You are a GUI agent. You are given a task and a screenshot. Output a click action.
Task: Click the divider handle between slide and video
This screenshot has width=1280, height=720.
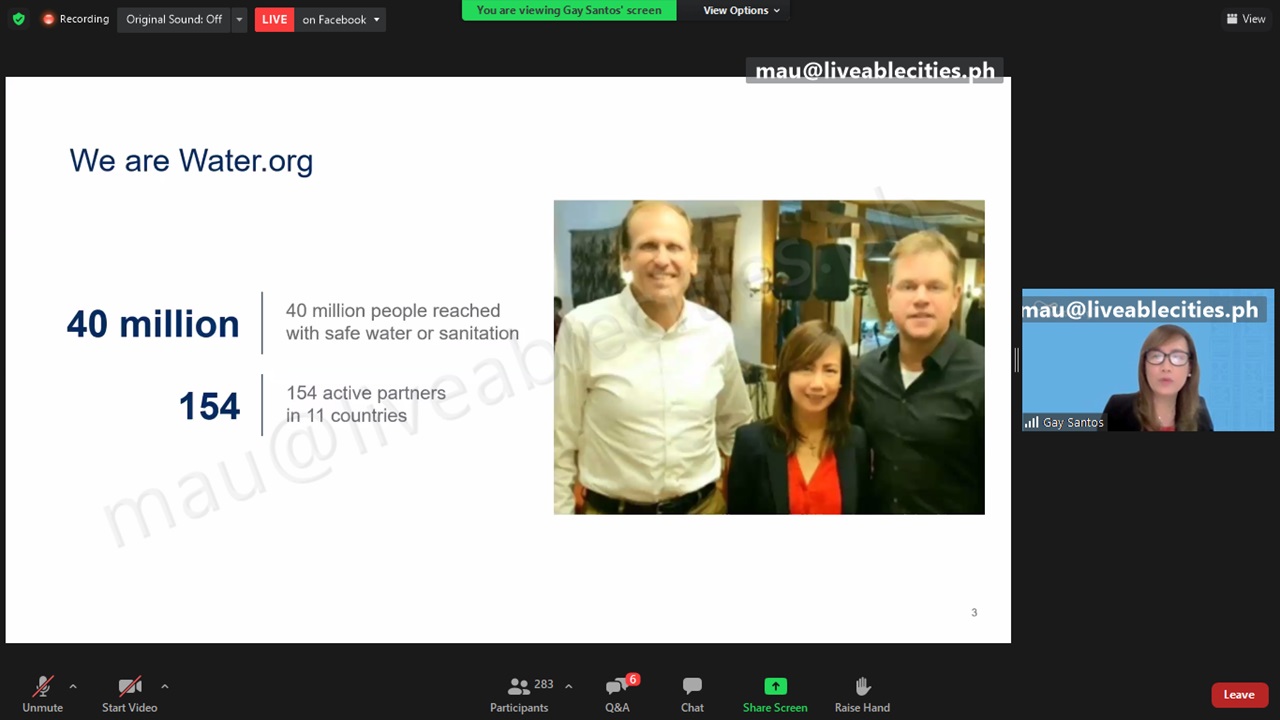click(1016, 360)
